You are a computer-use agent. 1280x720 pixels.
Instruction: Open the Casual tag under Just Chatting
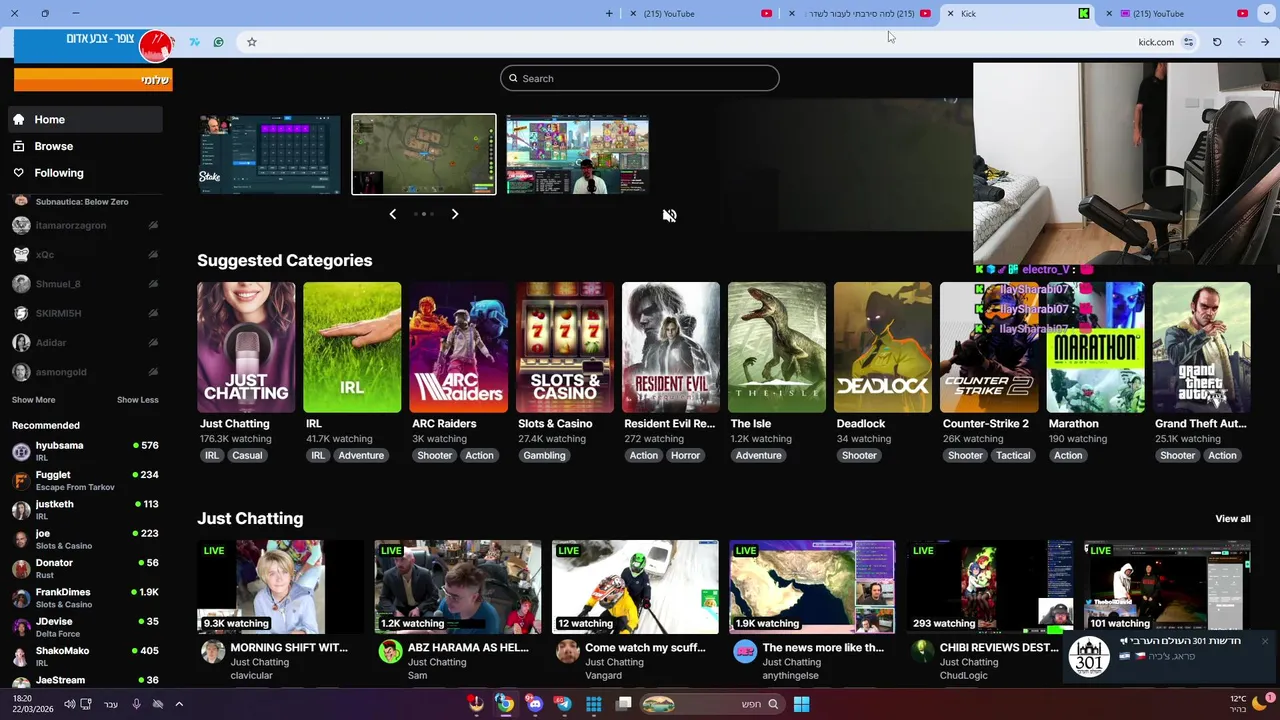tap(247, 455)
